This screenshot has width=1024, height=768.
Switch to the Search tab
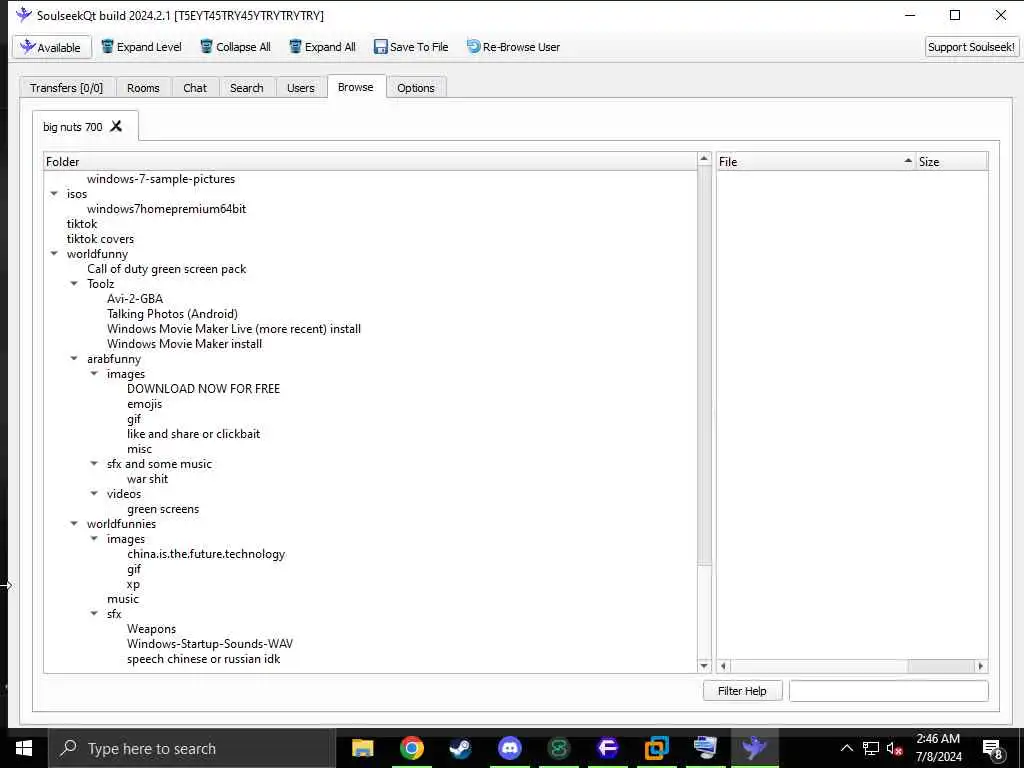246,88
